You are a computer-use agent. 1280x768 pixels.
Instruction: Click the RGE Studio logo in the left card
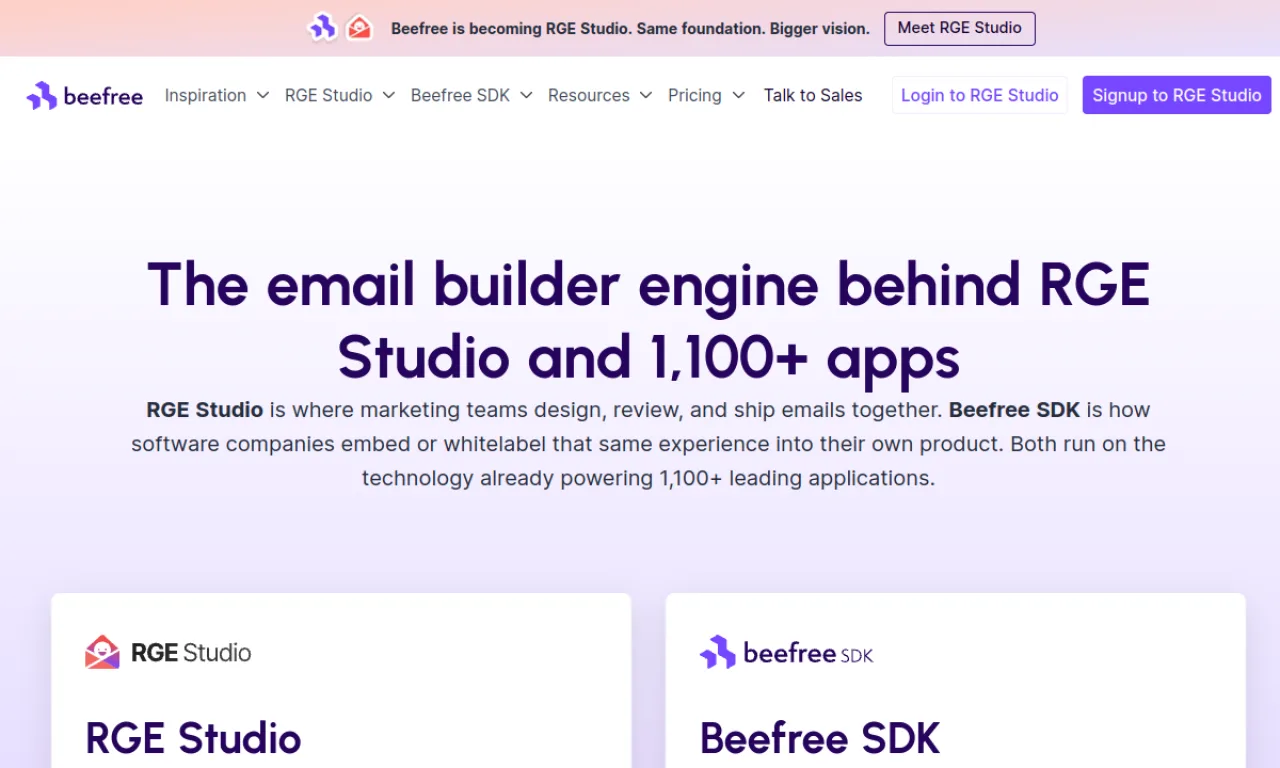click(x=168, y=653)
